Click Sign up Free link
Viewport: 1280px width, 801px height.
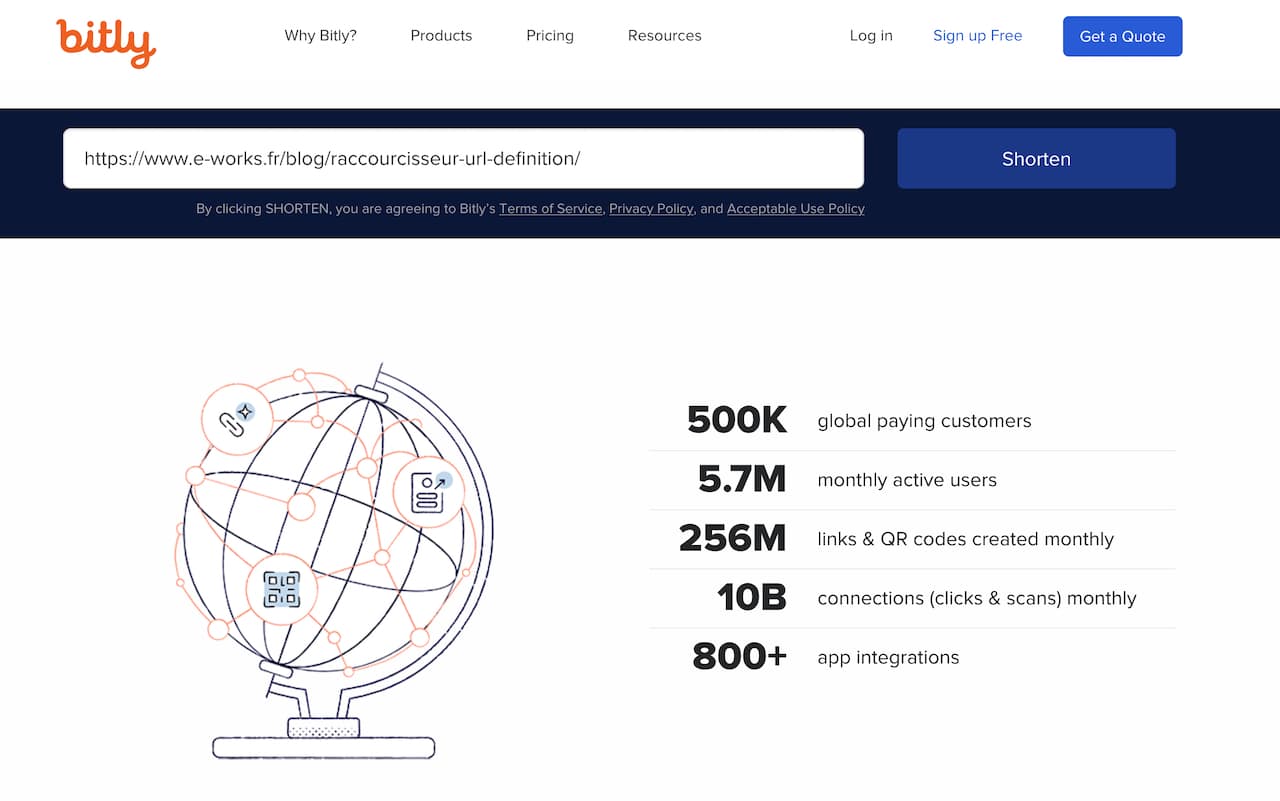tap(978, 36)
